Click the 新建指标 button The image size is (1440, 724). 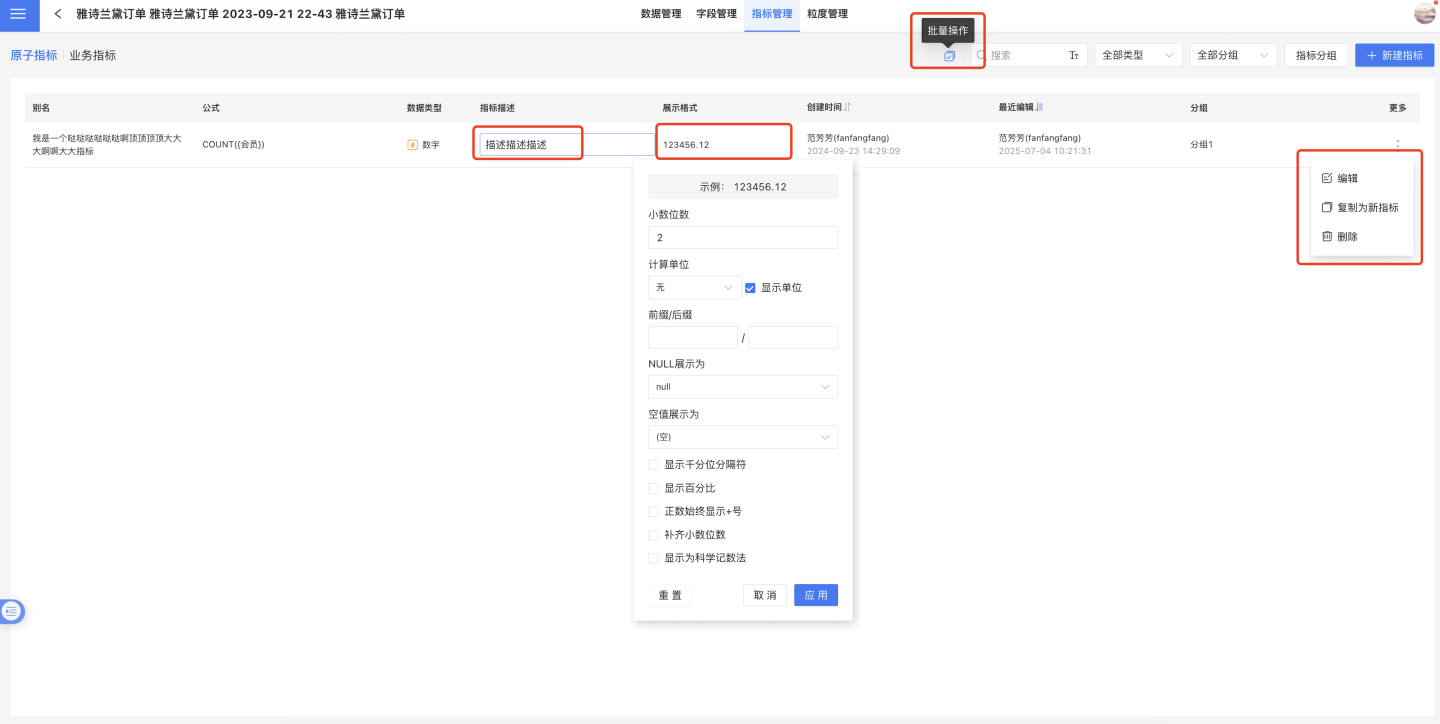(1394, 56)
